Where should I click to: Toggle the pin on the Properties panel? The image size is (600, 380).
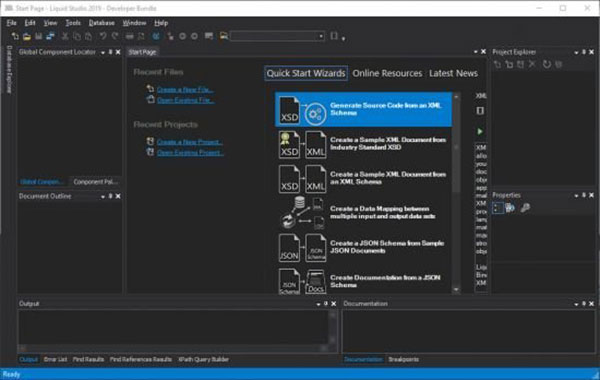[x=584, y=195]
